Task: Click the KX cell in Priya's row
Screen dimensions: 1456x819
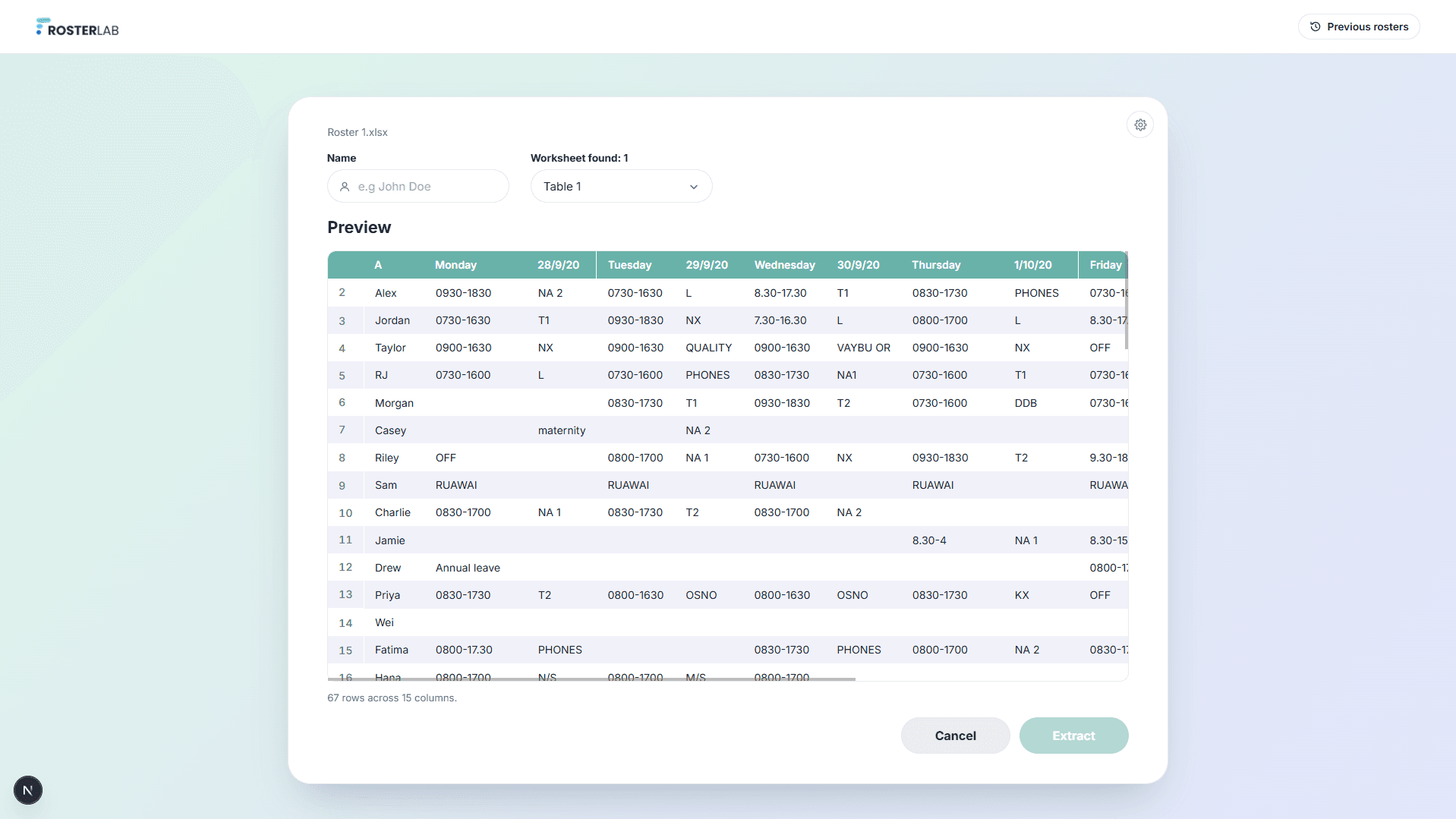Action: 1022,595
